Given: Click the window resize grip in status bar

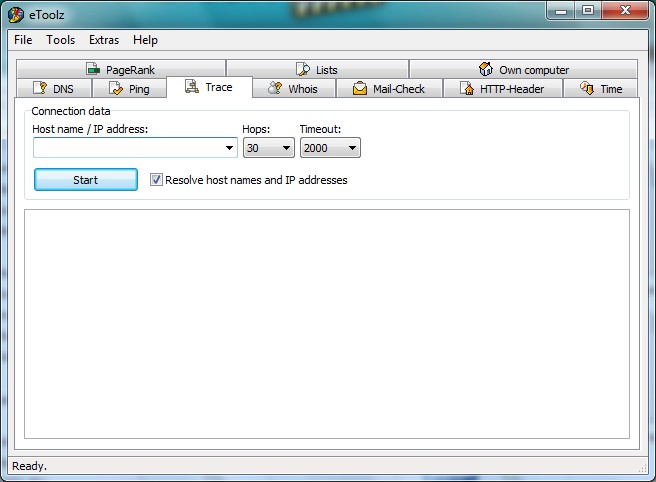Looking at the screenshot, I should coord(643,468).
